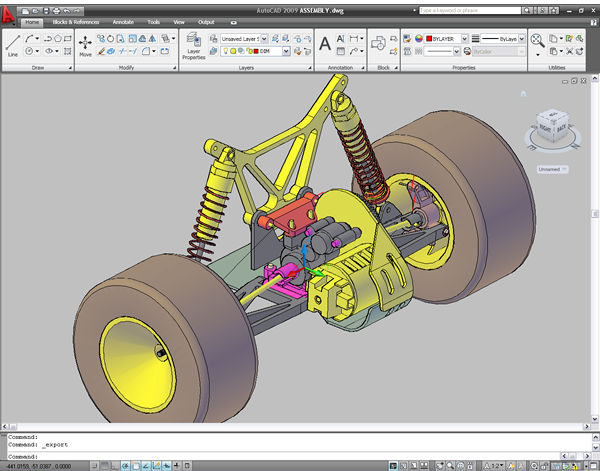Click the Insert Block icon
The height and width of the screenshot is (471, 600).
(x=380, y=42)
